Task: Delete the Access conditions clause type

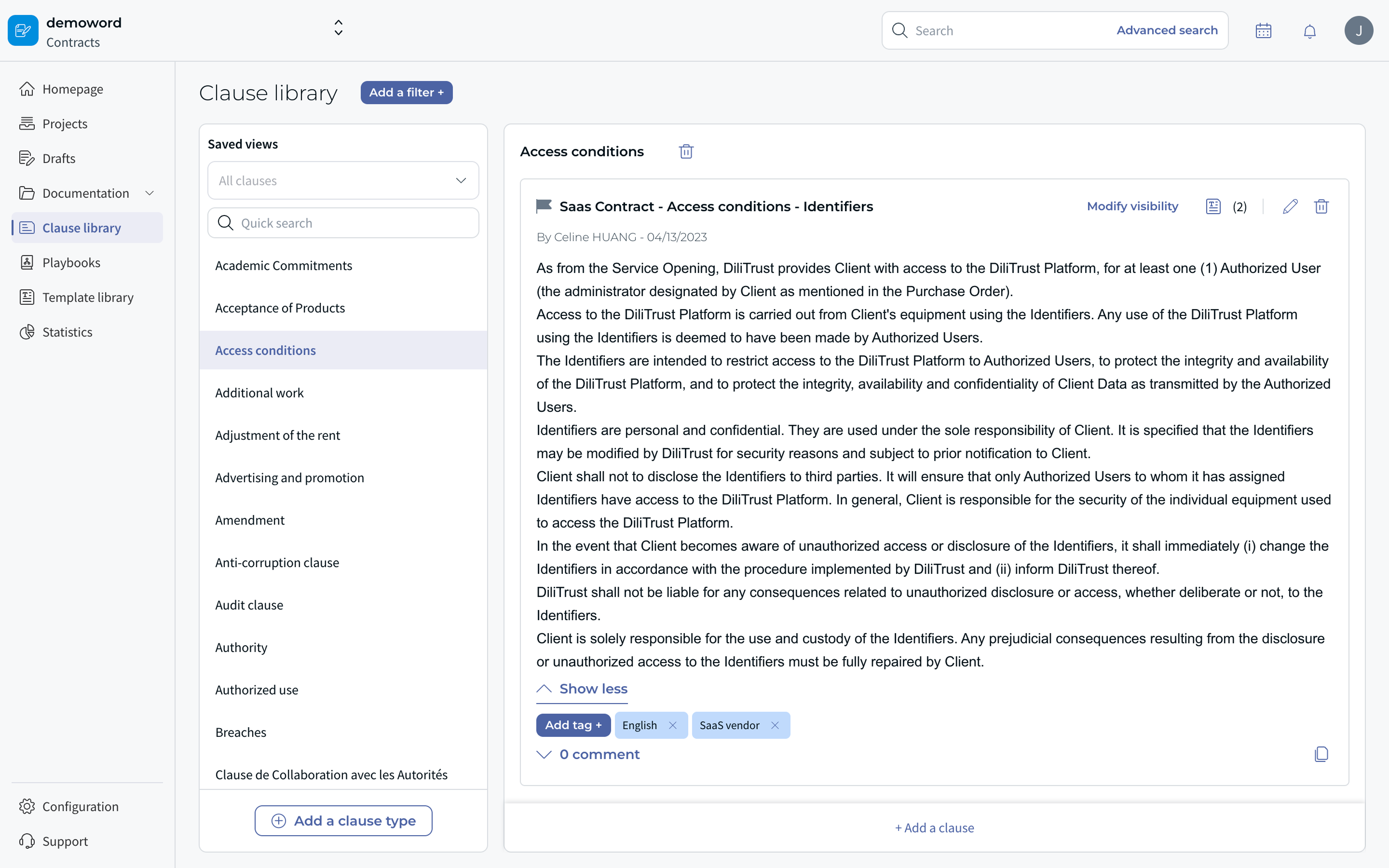Action: [686, 151]
